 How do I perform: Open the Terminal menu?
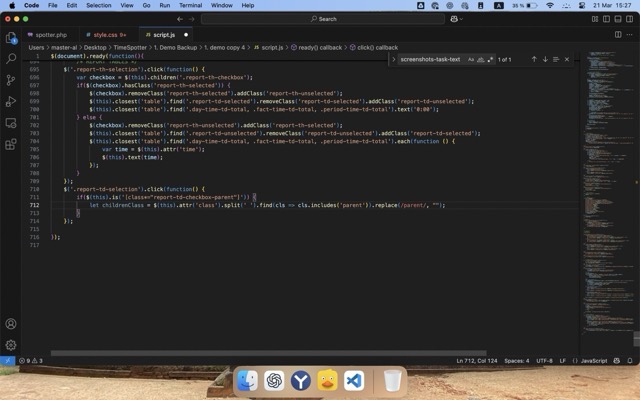pyautogui.click(x=190, y=5)
